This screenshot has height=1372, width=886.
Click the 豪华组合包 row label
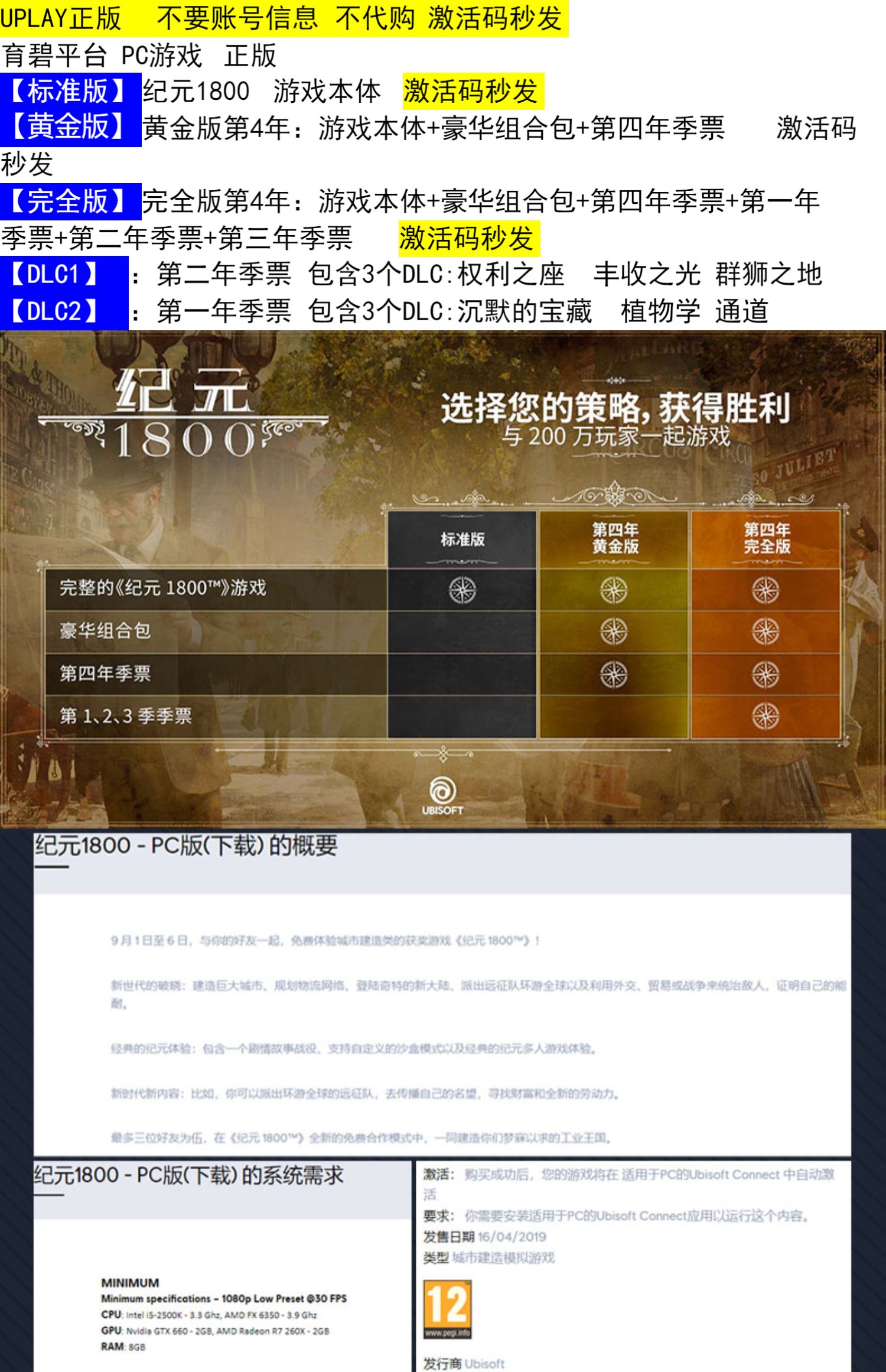[x=105, y=630]
